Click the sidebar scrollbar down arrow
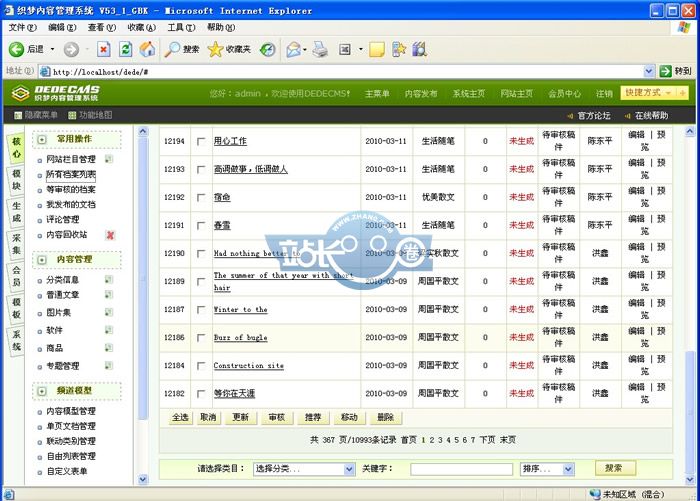 pyautogui.click(x=143, y=480)
